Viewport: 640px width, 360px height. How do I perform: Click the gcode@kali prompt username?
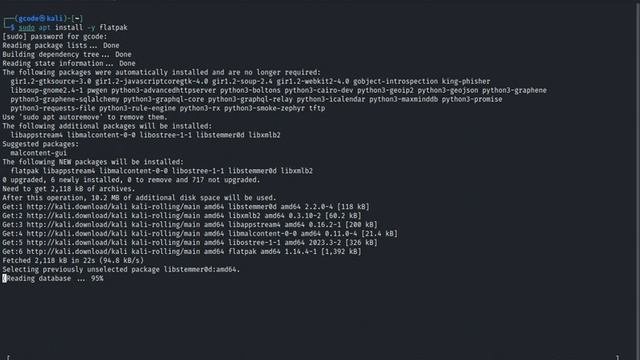coord(41,18)
